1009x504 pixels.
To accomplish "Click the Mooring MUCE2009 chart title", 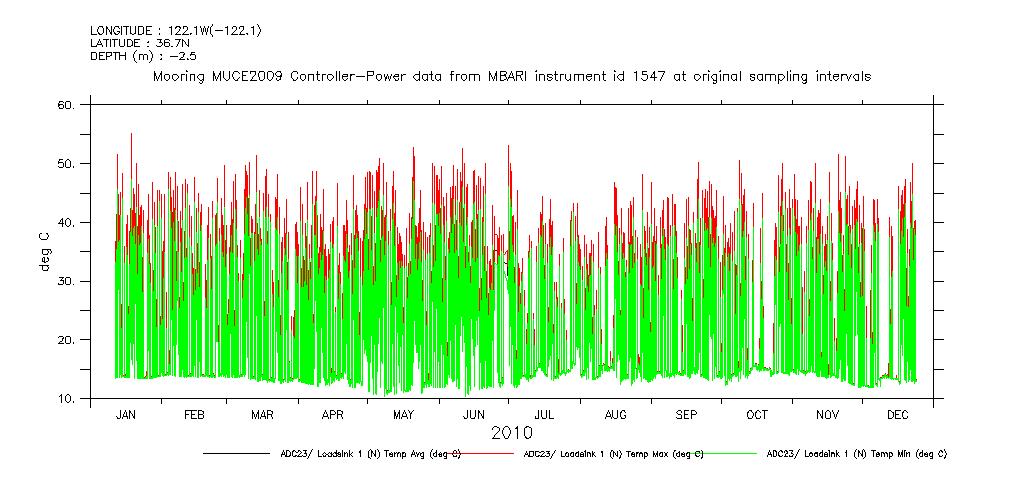I will [511, 76].
